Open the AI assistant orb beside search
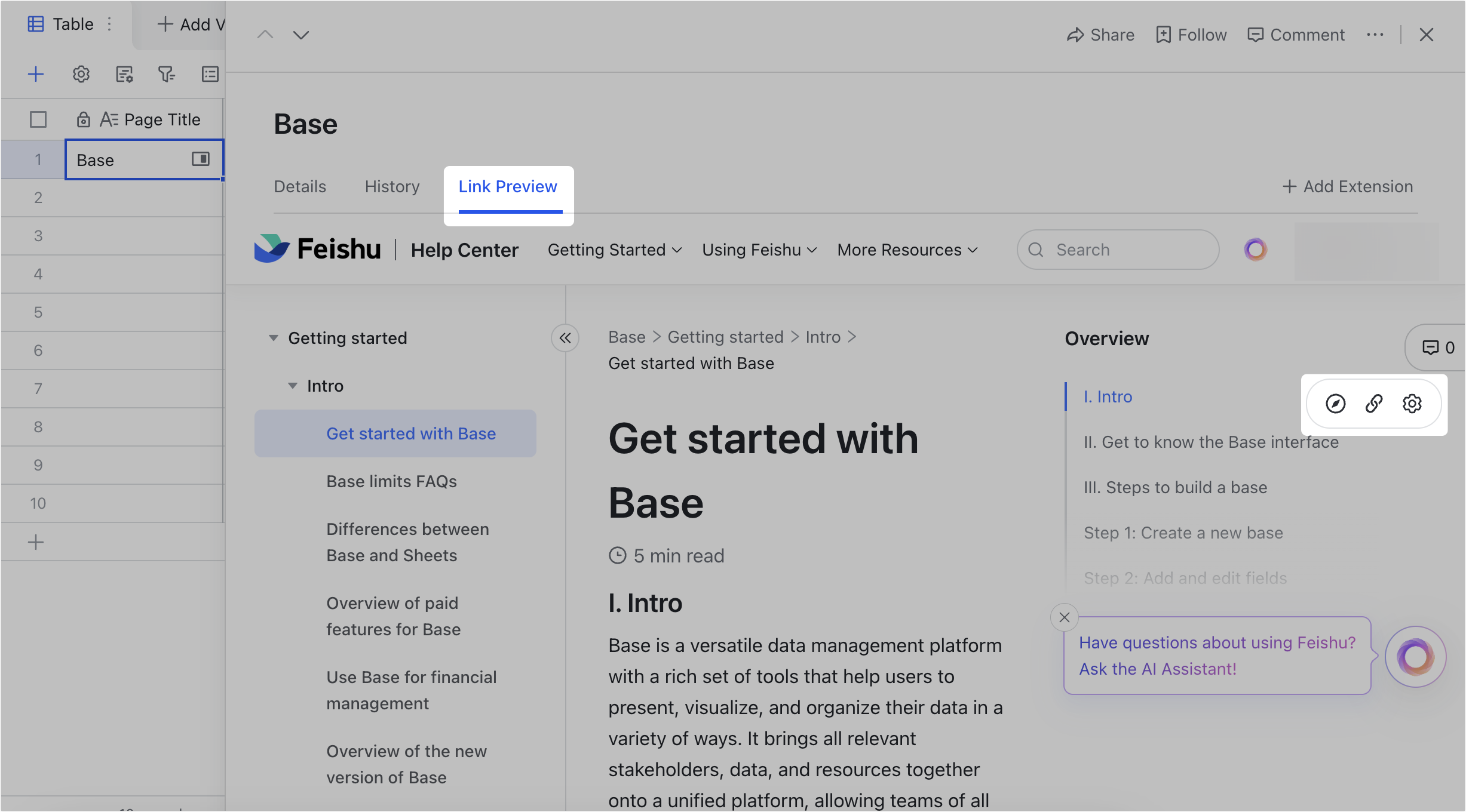Viewport: 1466px width, 812px height. point(1256,250)
